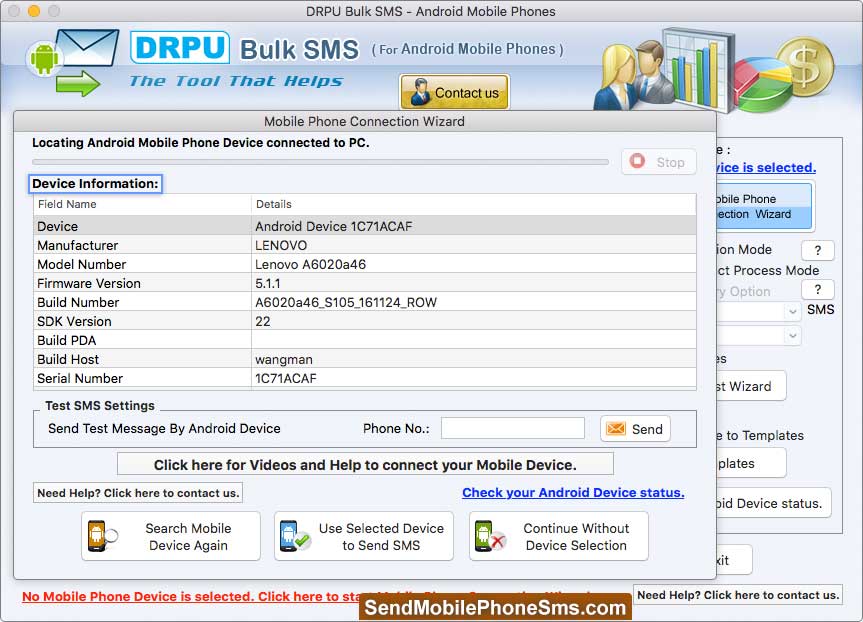This screenshot has height=622, width=863.
Task: Select the Model Number row
Action: [x=364, y=264]
